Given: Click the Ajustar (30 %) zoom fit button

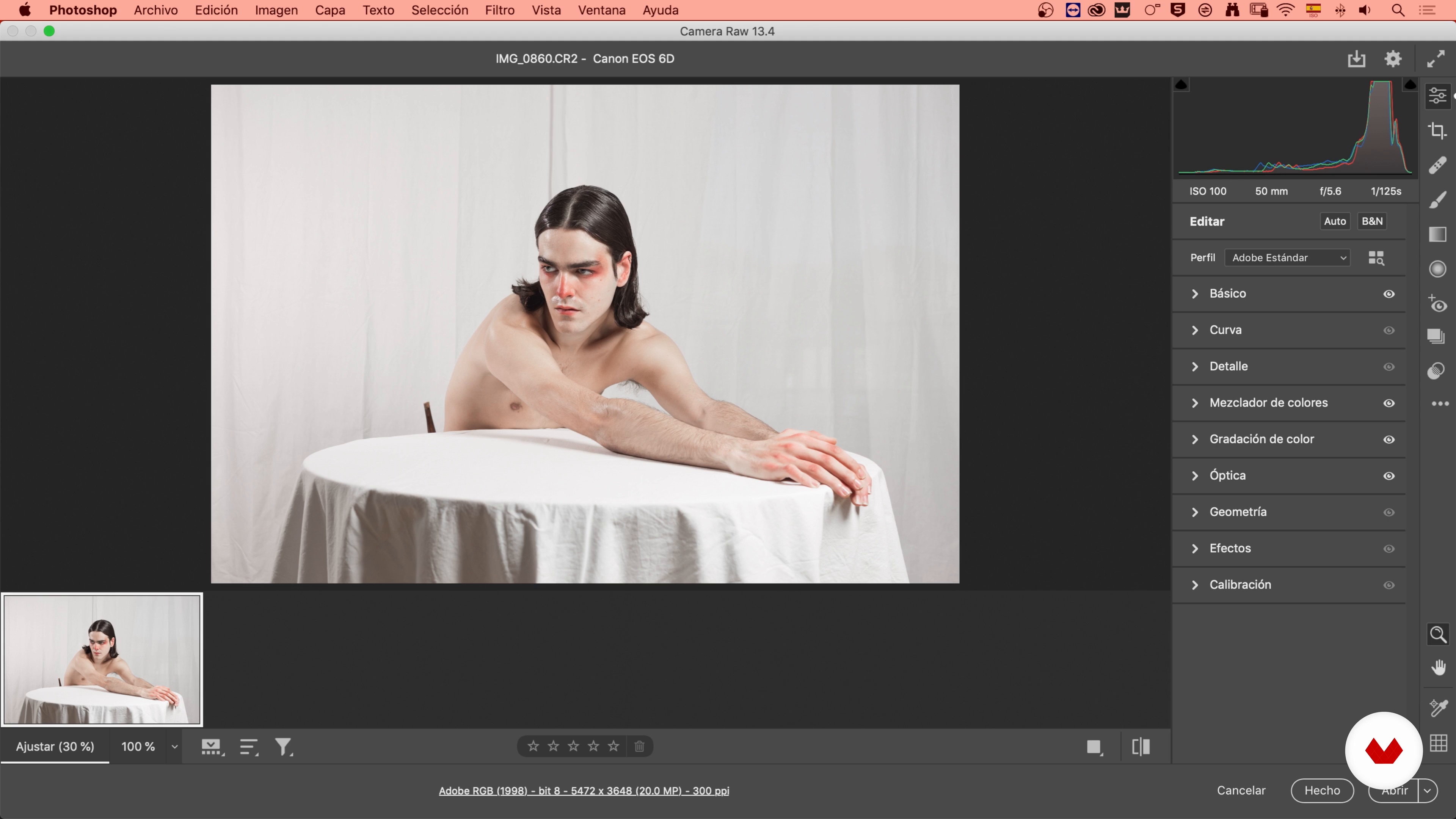Looking at the screenshot, I should click(55, 747).
